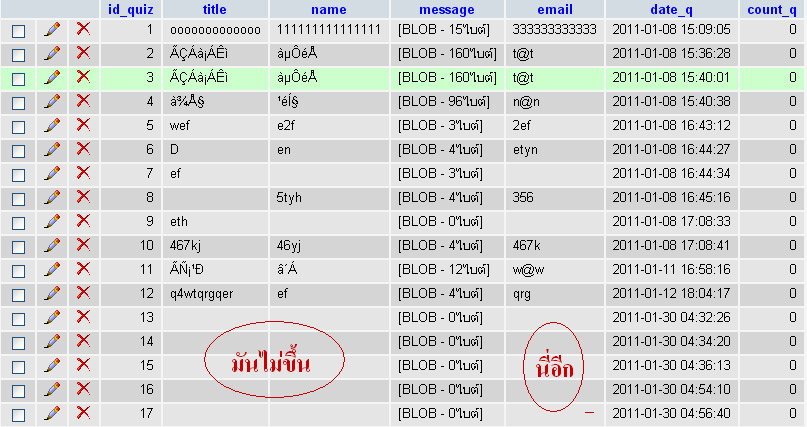Delete row with id_quiz 11
This screenshot has height=427, width=807.
83,270
